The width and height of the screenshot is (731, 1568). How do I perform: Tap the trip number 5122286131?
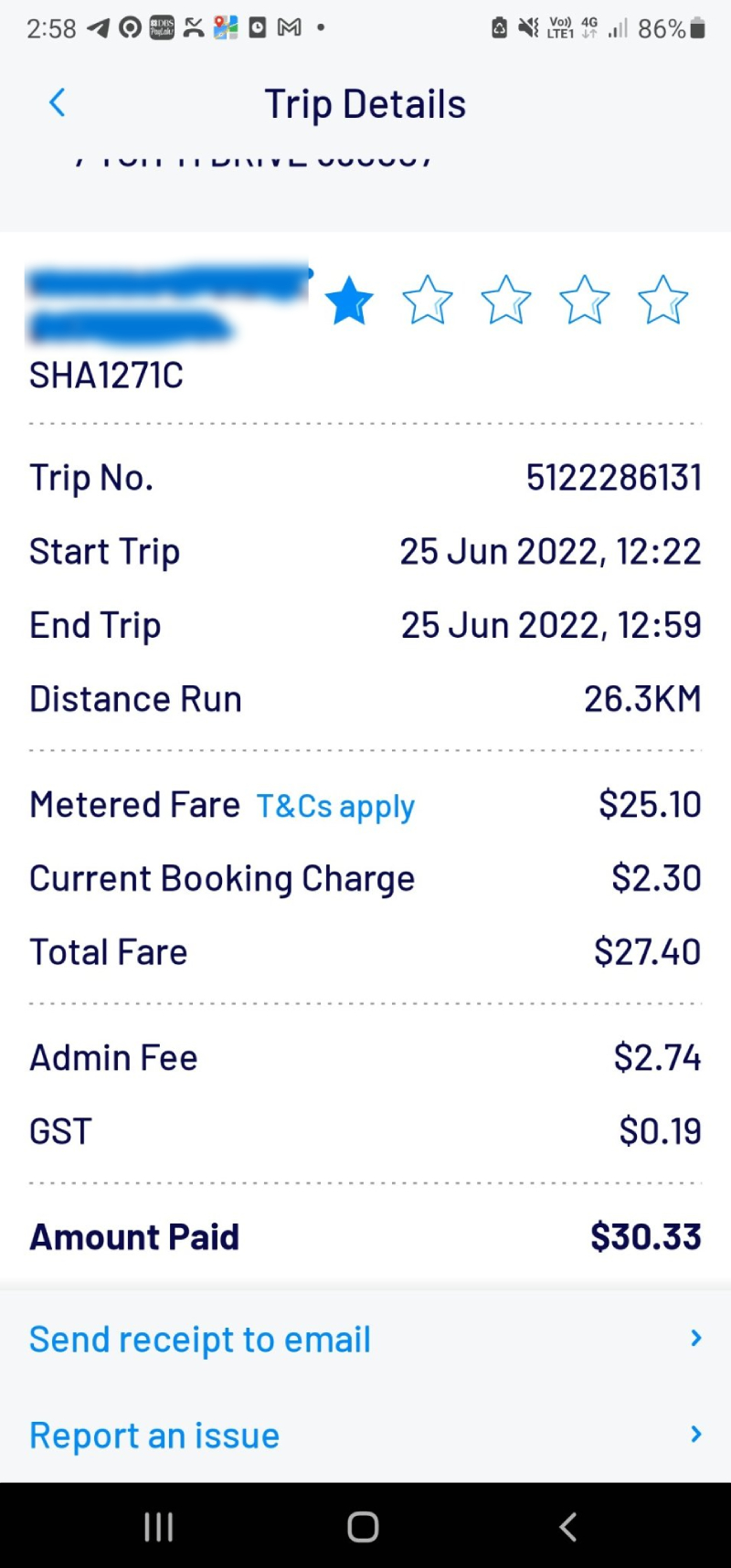[x=613, y=478]
